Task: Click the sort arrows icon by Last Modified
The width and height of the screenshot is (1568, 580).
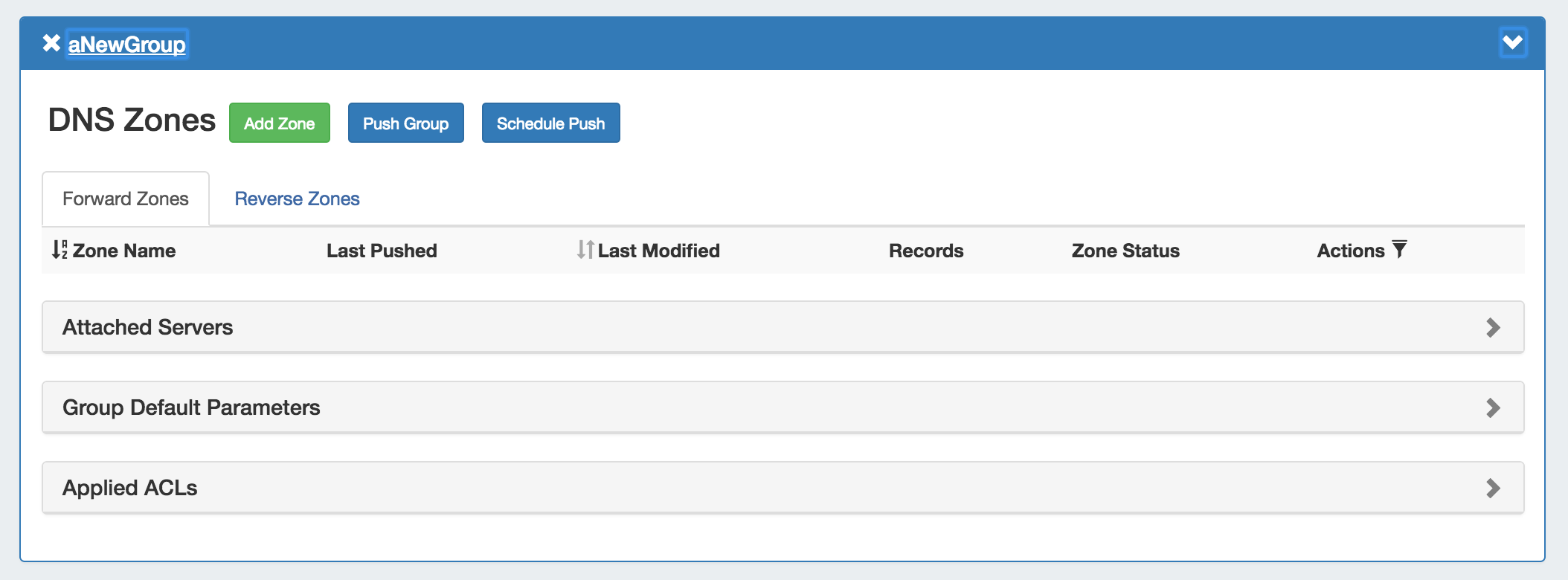Action: click(x=586, y=250)
